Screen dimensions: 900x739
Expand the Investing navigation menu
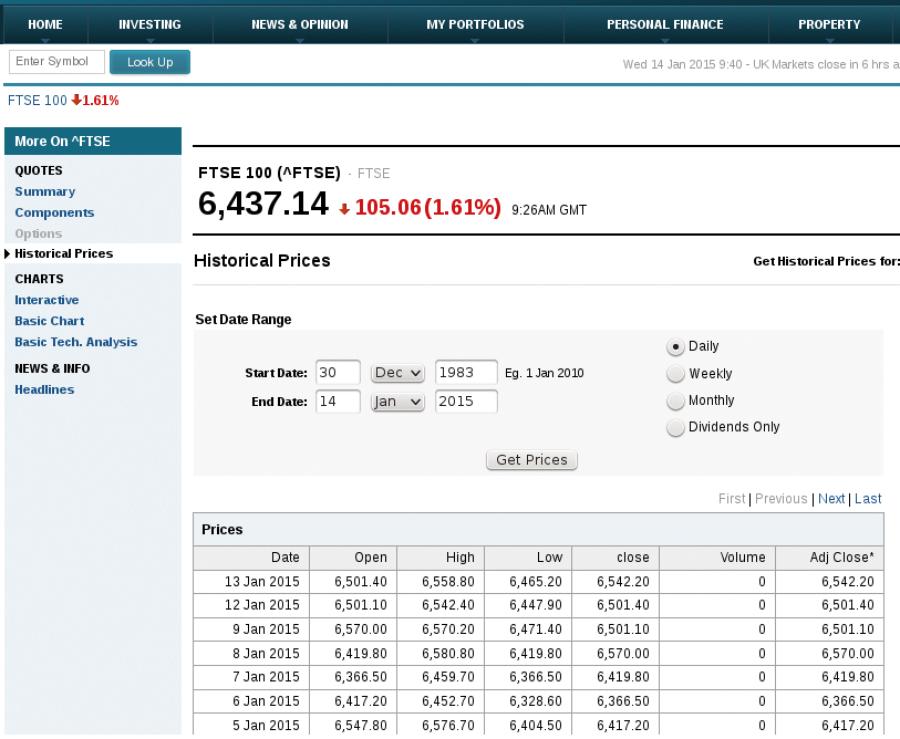point(150,25)
